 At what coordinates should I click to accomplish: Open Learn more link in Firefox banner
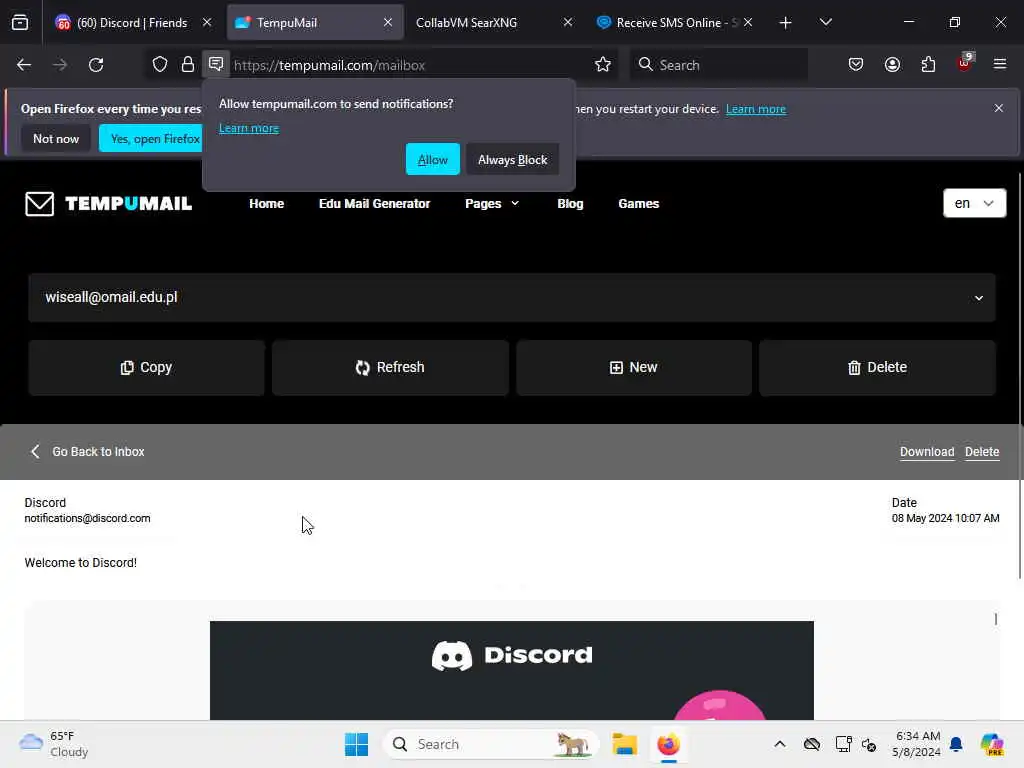756,109
